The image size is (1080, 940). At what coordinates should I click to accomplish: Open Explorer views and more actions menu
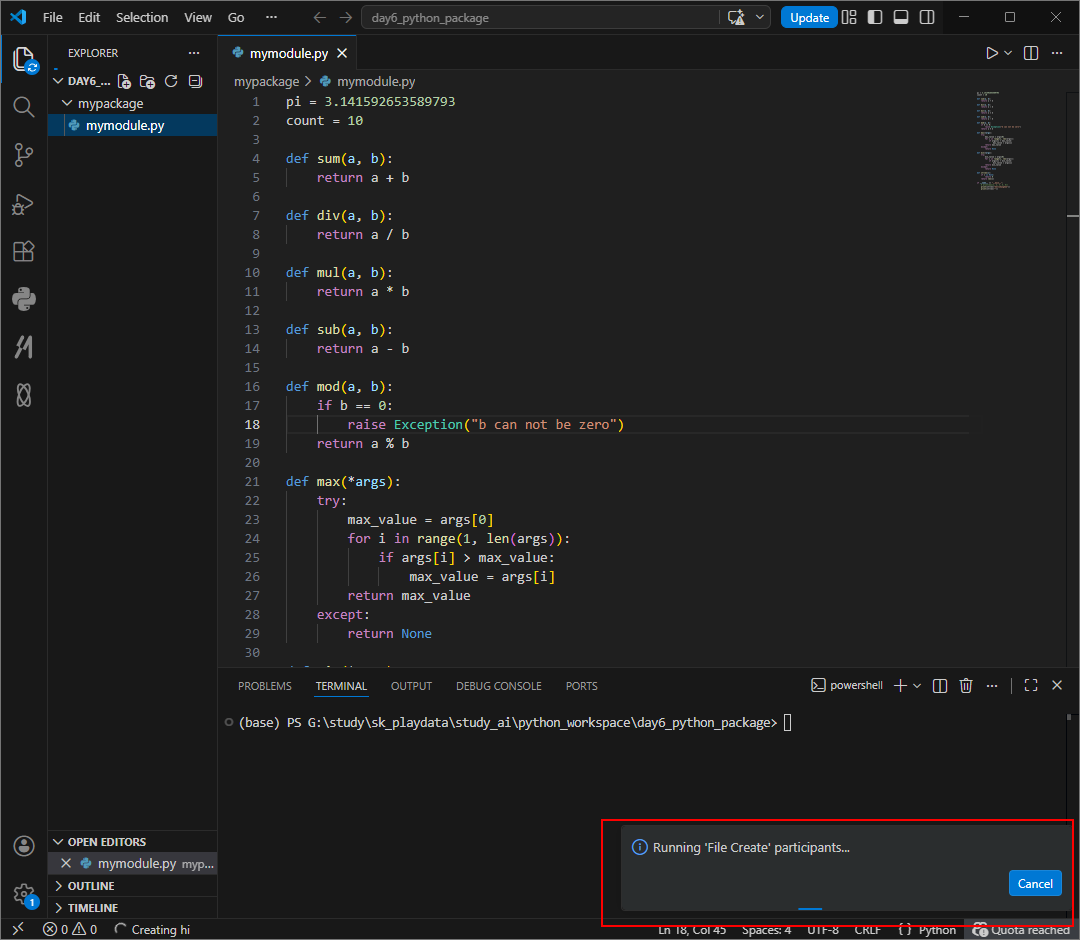click(x=194, y=53)
